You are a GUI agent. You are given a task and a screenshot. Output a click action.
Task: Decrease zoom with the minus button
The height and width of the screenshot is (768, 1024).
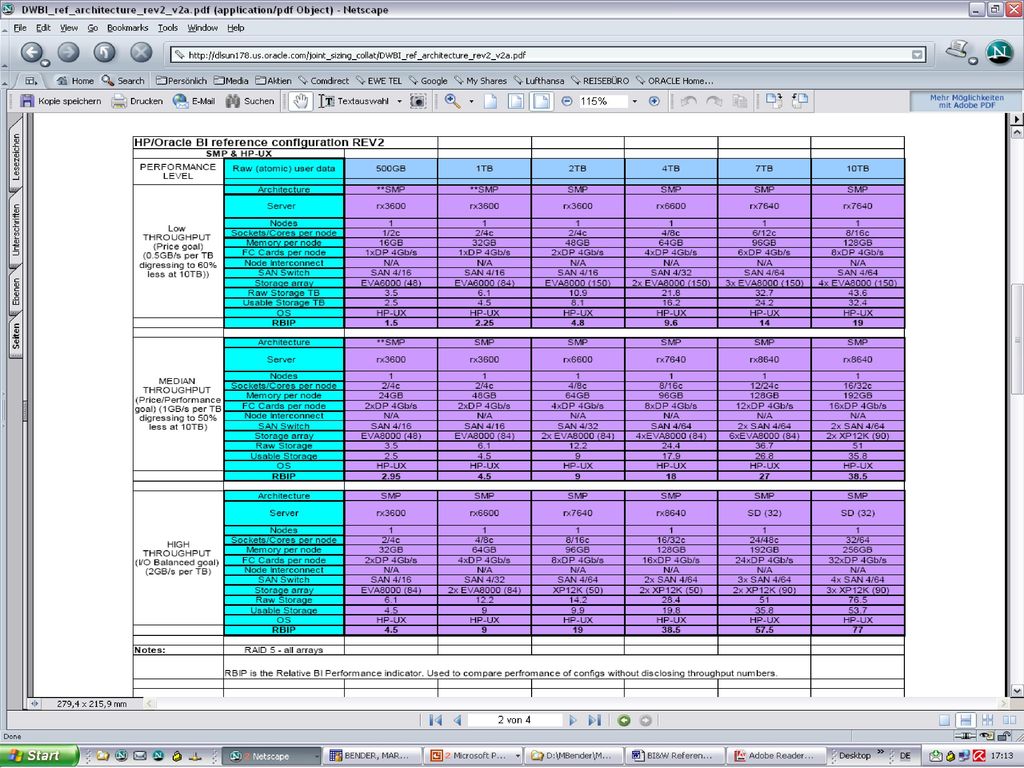coord(567,101)
